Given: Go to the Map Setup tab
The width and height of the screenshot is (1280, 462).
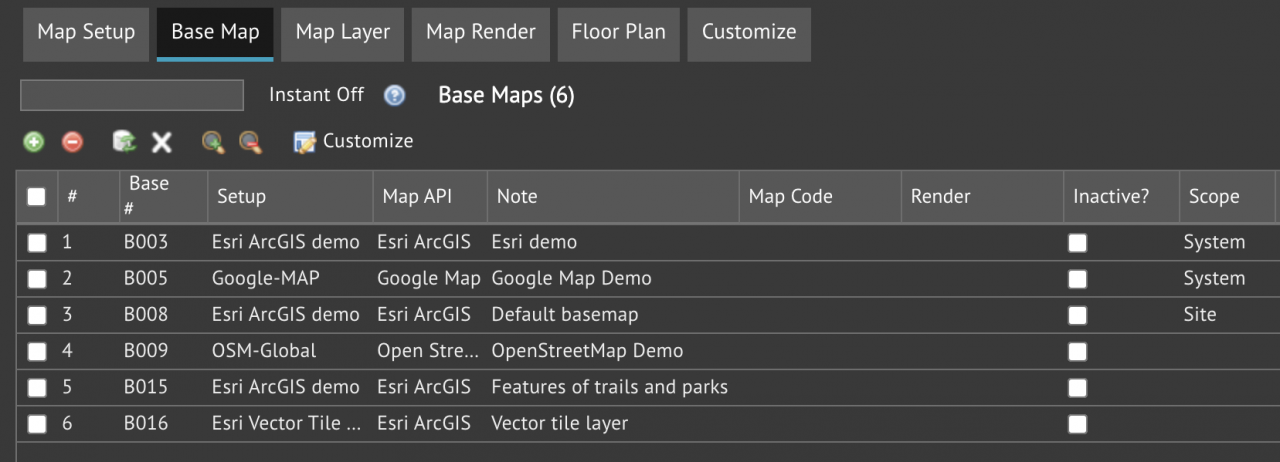Looking at the screenshot, I should tap(86, 32).
